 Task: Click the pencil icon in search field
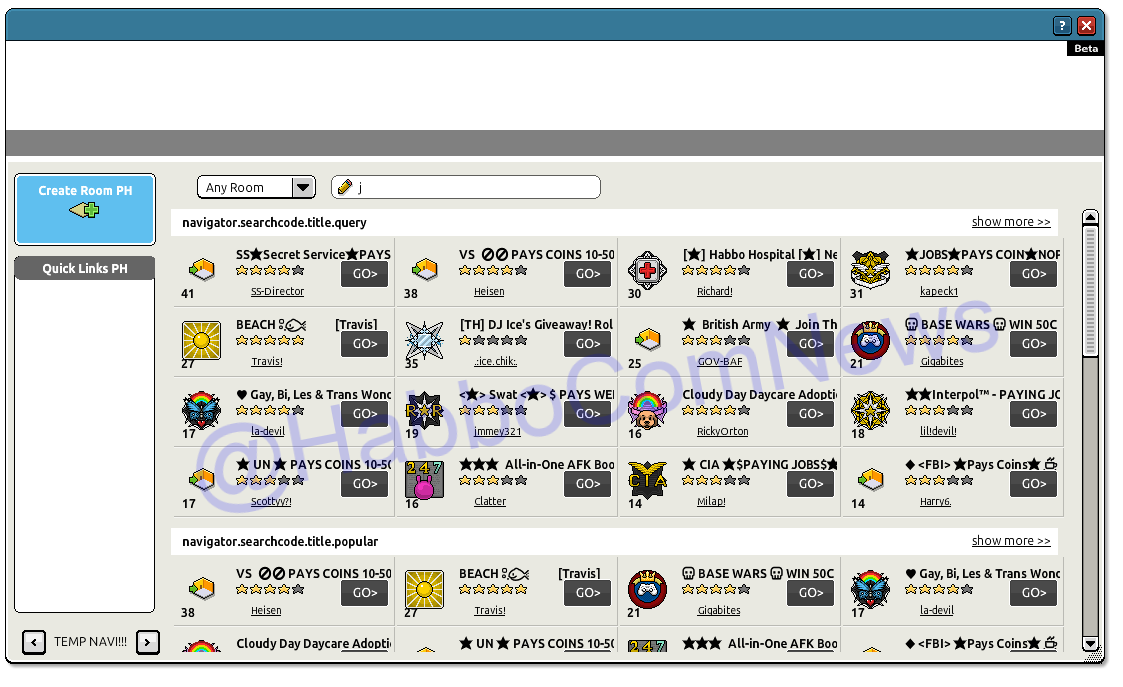pos(345,187)
